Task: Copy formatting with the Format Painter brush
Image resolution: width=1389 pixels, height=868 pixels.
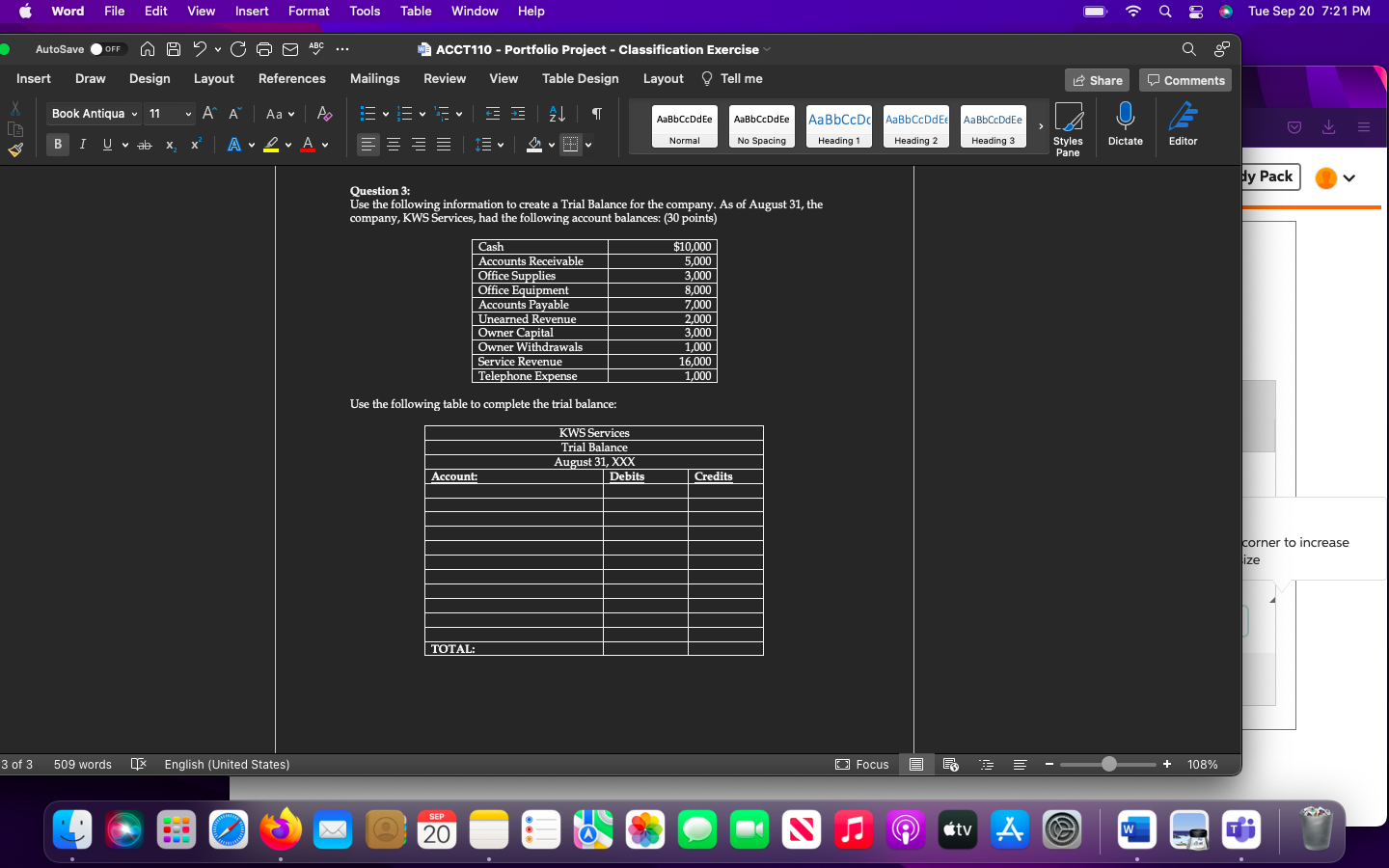Action: coord(15,149)
